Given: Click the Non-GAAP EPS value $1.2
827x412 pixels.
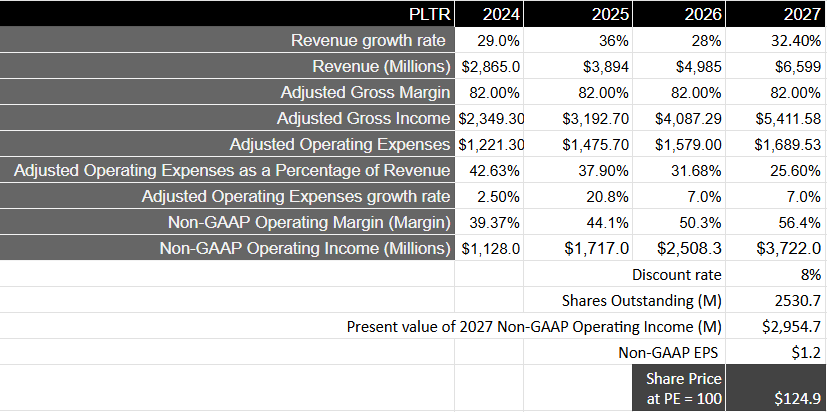Looking at the screenshot, I should [x=776, y=352].
